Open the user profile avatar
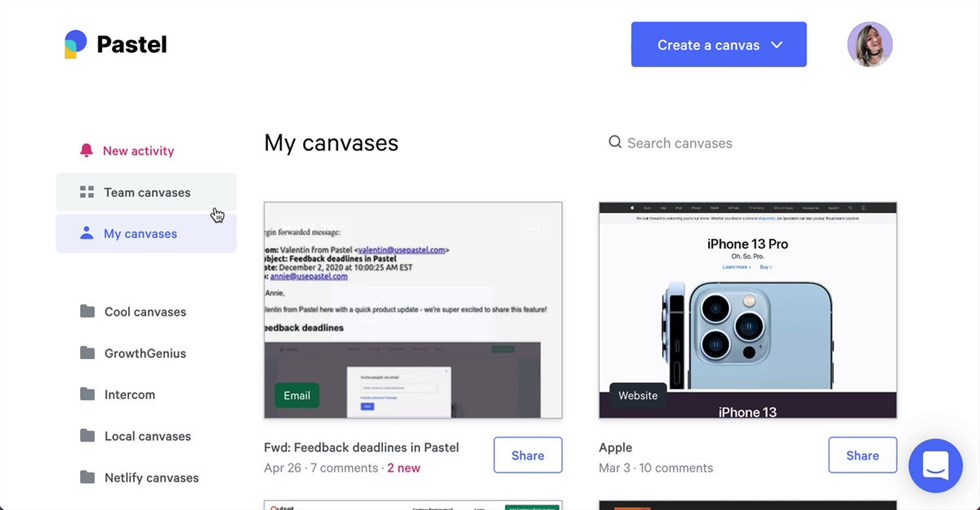This screenshot has height=510, width=980. click(870, 44)
